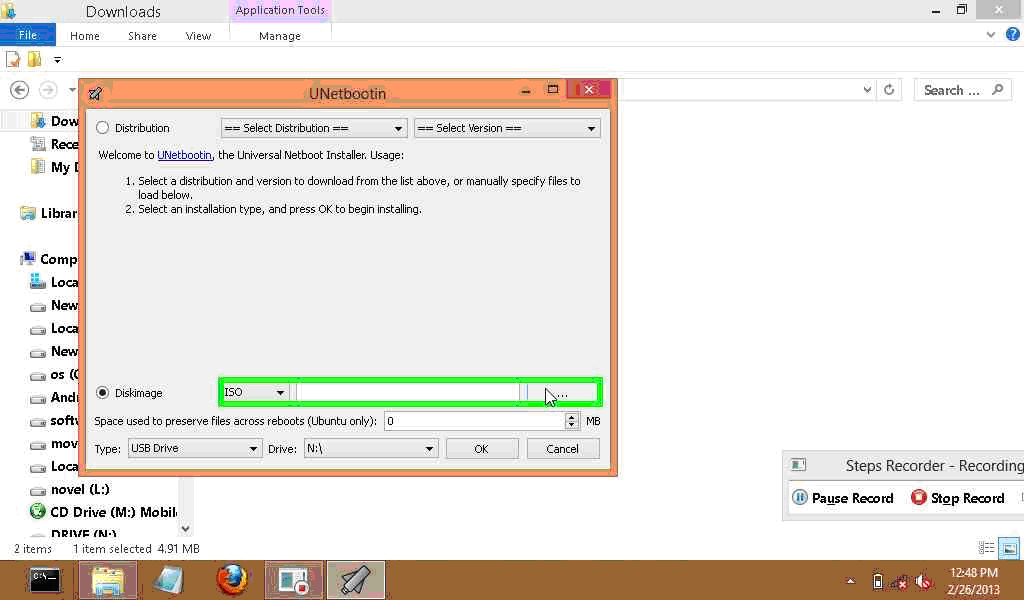
Task: Switch to the Manage ribbon tab
Action: (280, 36)
